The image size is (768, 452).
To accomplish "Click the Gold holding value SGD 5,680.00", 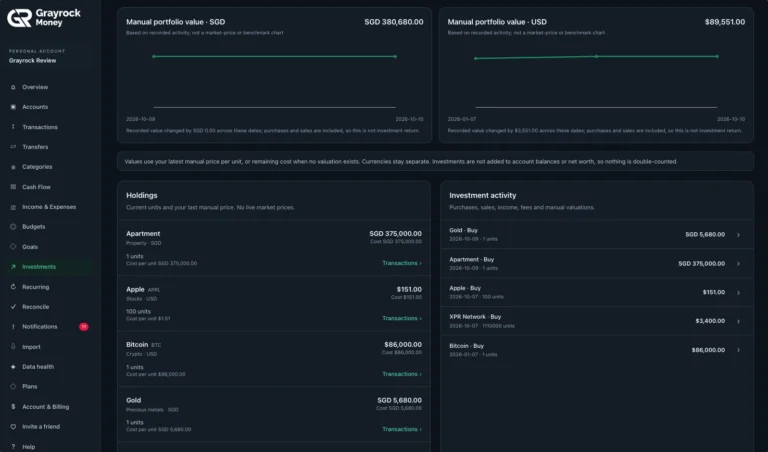I will pyautogui.click(x=399, y=400).
